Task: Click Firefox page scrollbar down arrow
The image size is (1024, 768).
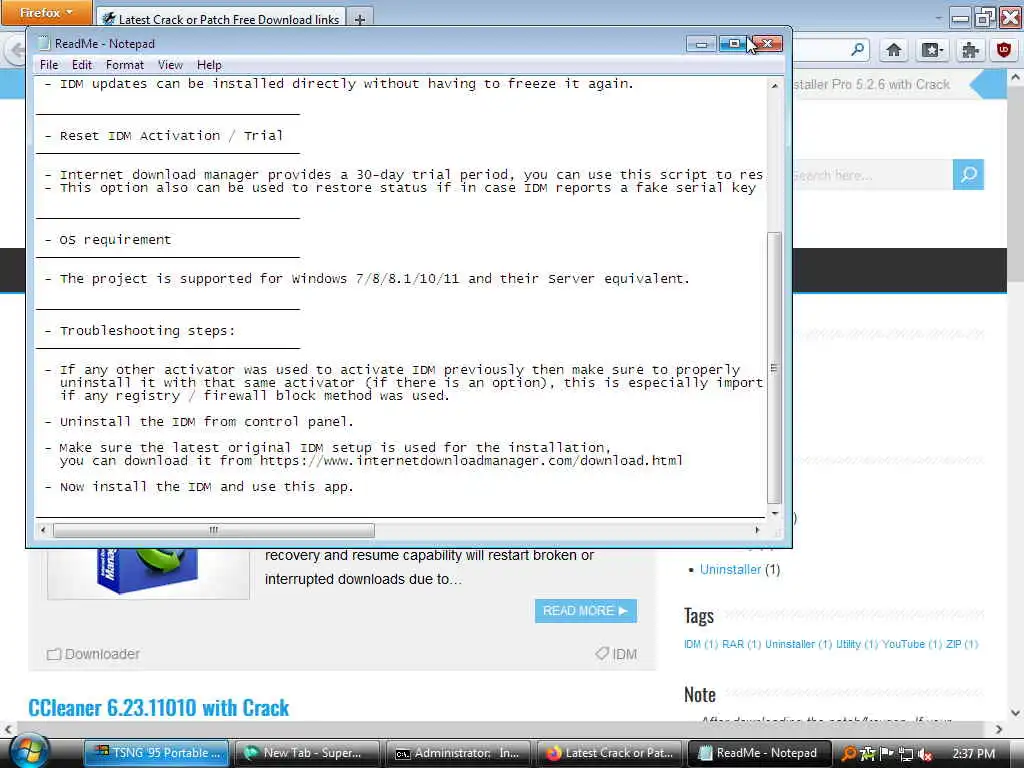Action: click(x=1015, y=712)
